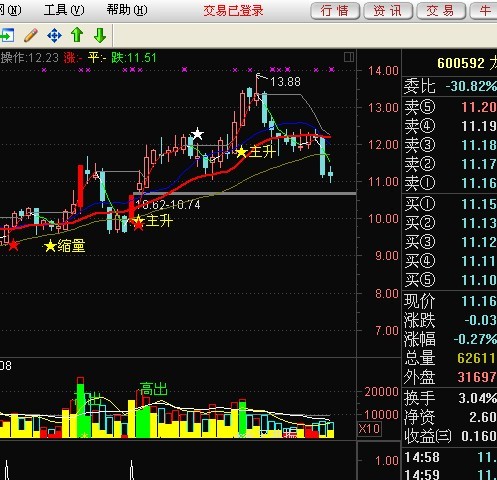Screen dimensions: 497x480
Task: Click the 卖① ask price row
Action: [x=450, y=183]
